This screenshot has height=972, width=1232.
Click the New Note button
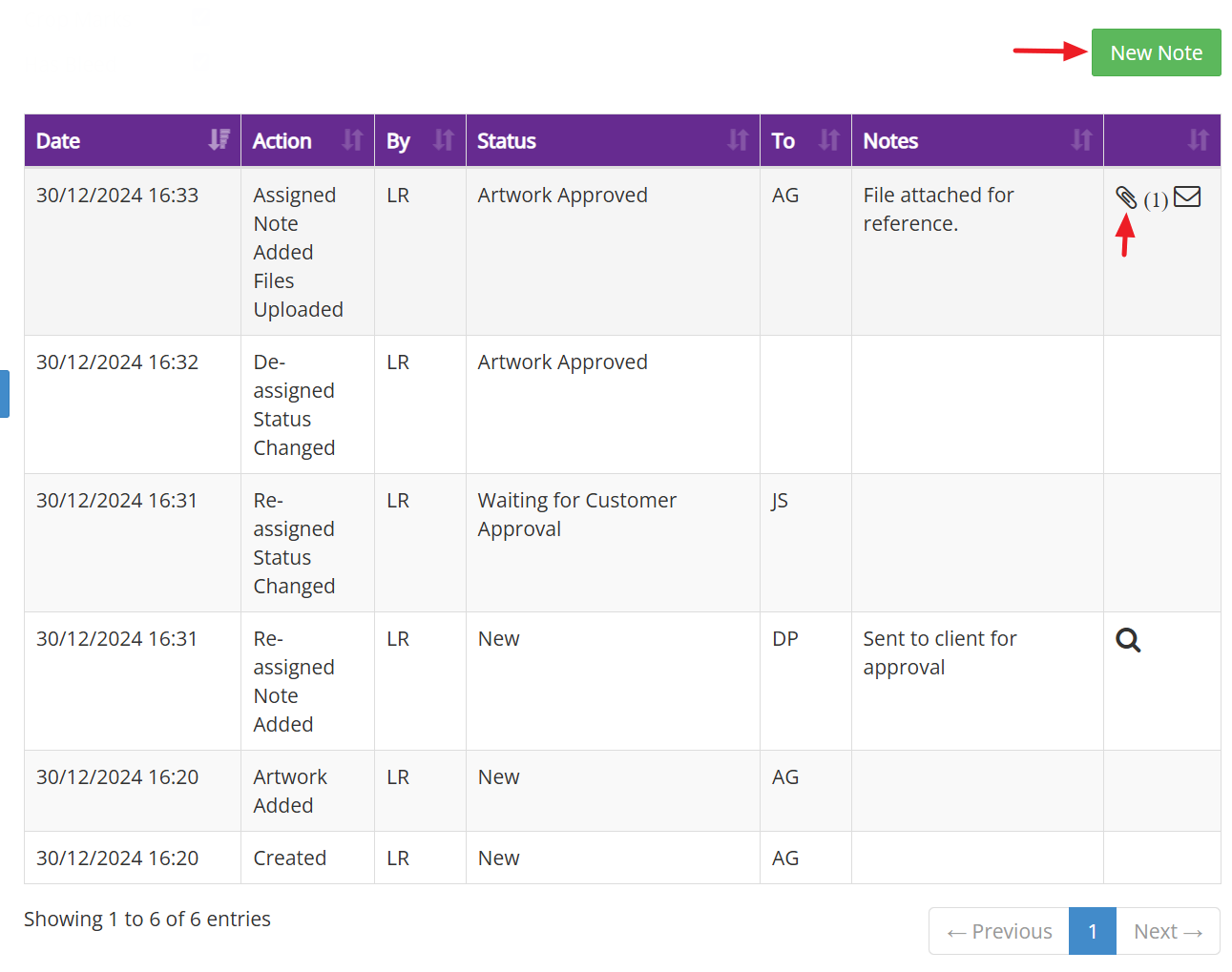coord(1156,52)
